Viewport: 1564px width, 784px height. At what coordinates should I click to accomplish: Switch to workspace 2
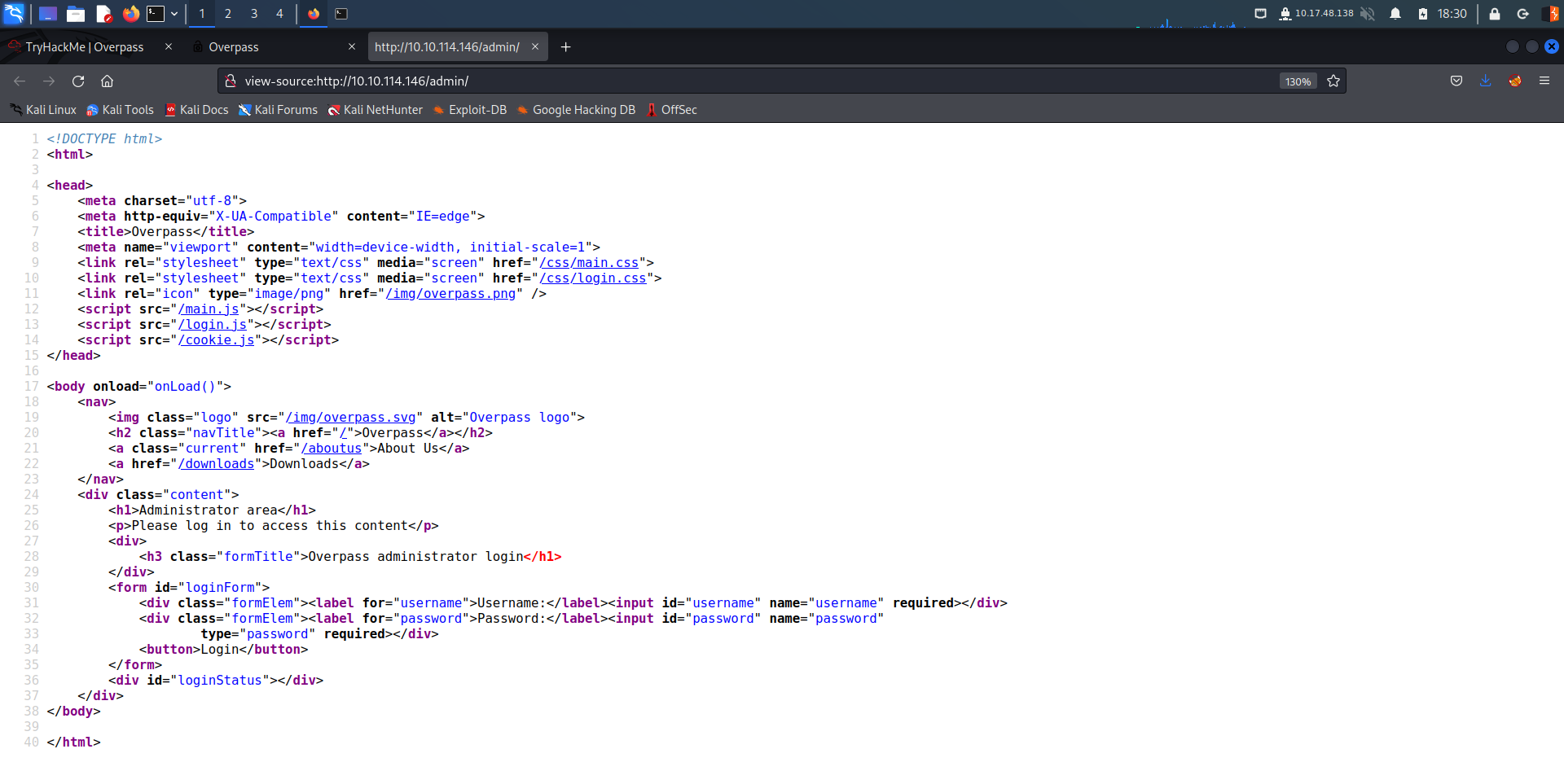click(x=228, y=14)
